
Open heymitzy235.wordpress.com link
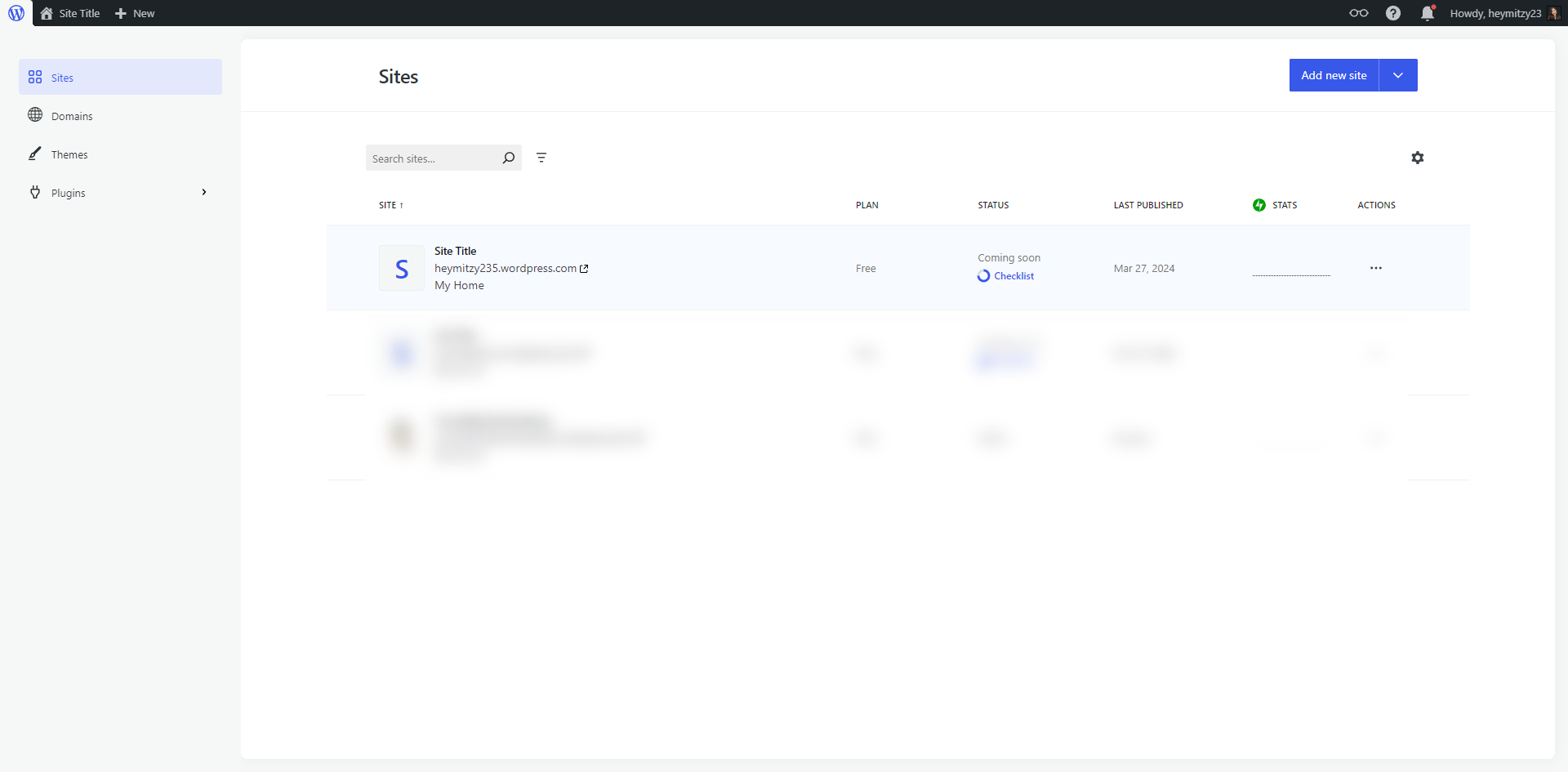click(x=506, y=268)
